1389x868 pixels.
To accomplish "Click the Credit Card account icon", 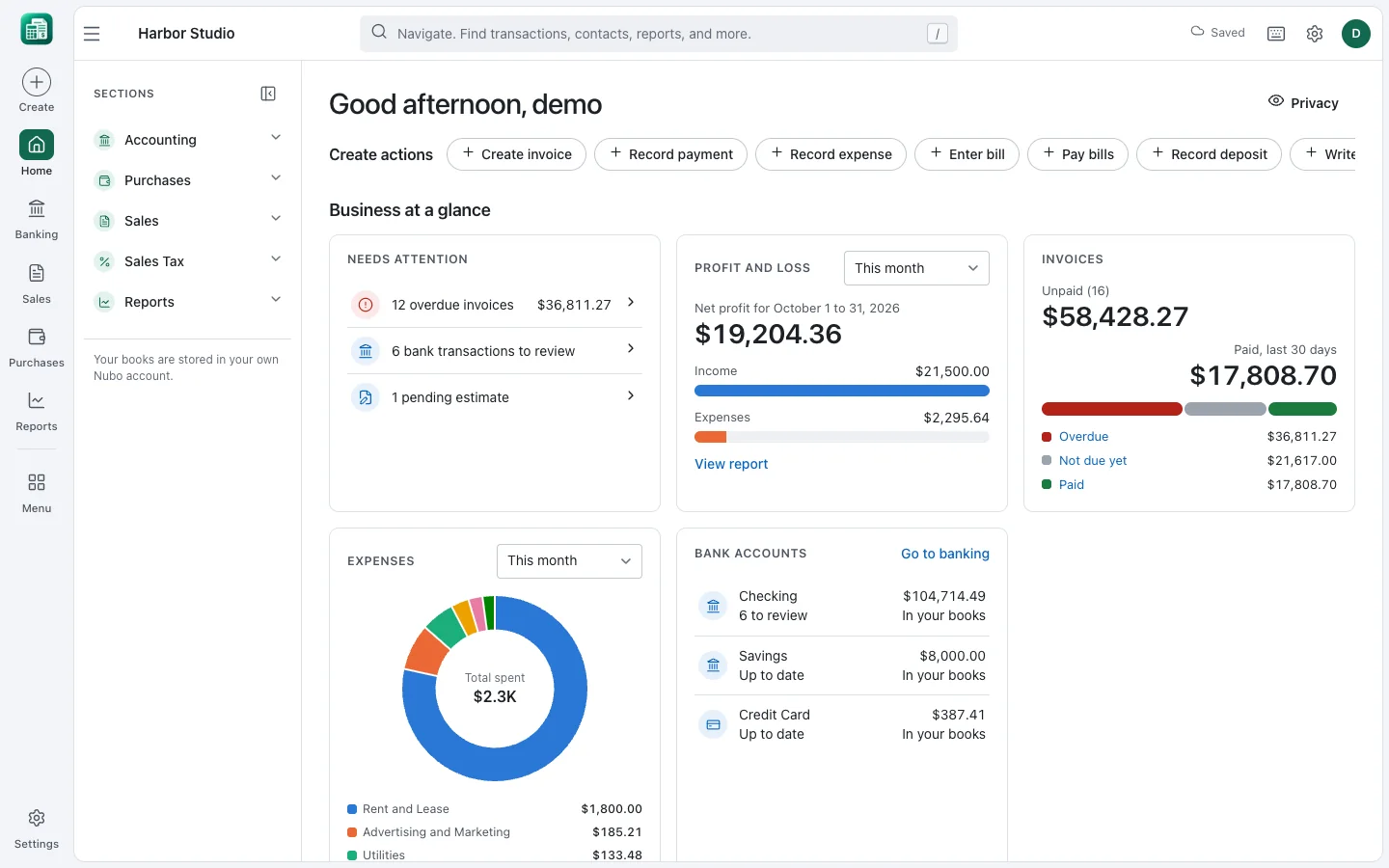I will pos(713,724).
